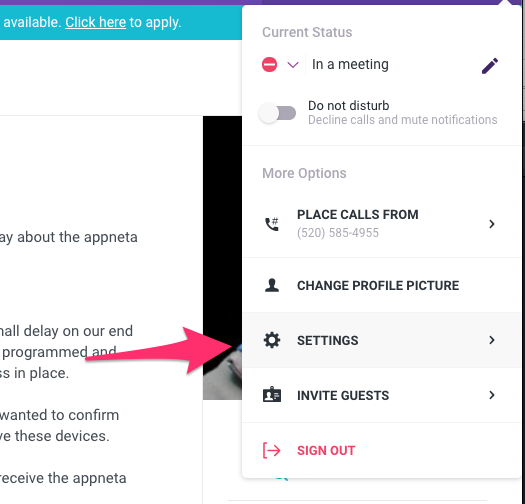The height and width of the screenshot is (504, 525).
Task: Click the video thumbnail behind the menu
Action: tap(222, 258)
